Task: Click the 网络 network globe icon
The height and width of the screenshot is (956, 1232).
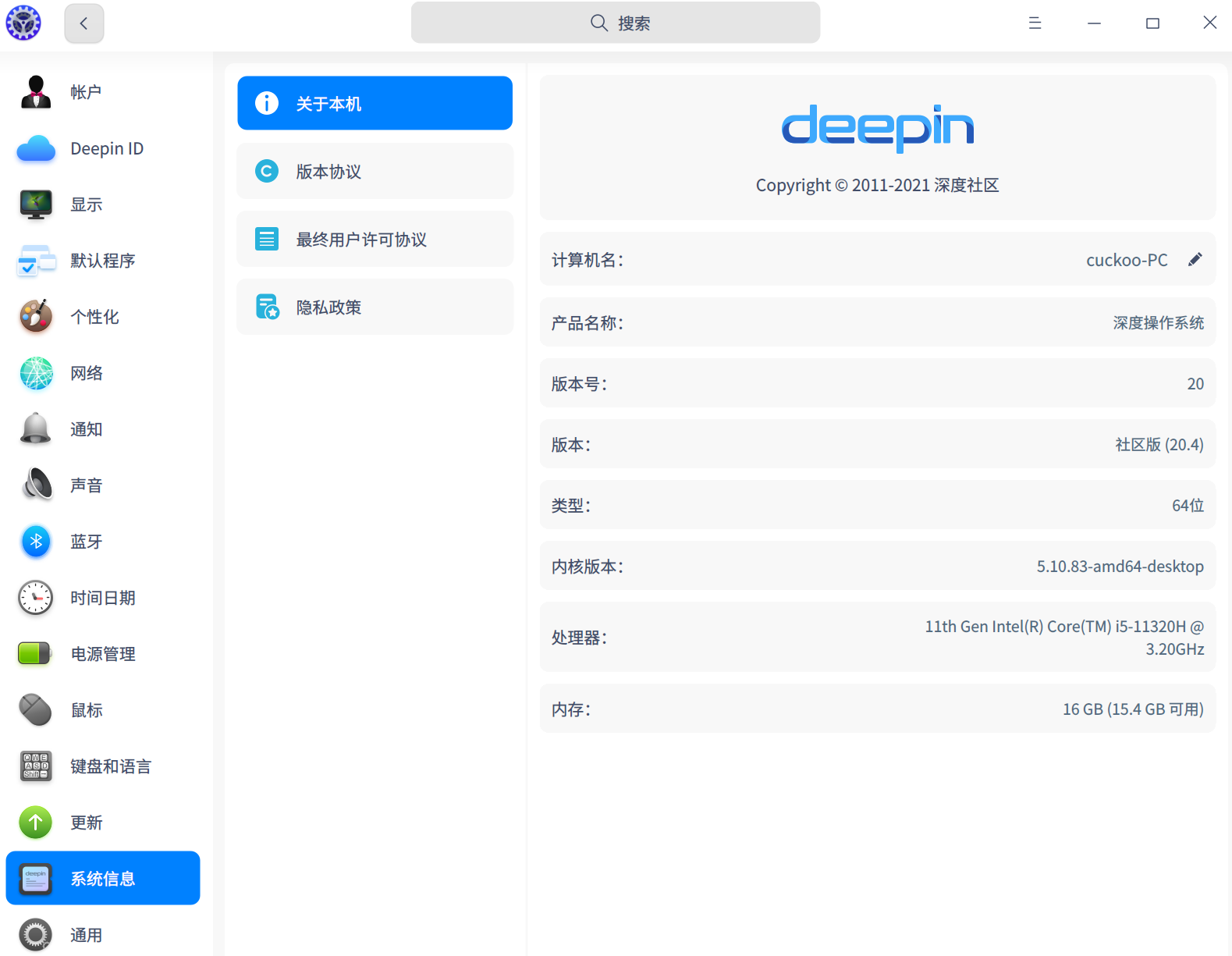Action: tap(36, 373)
